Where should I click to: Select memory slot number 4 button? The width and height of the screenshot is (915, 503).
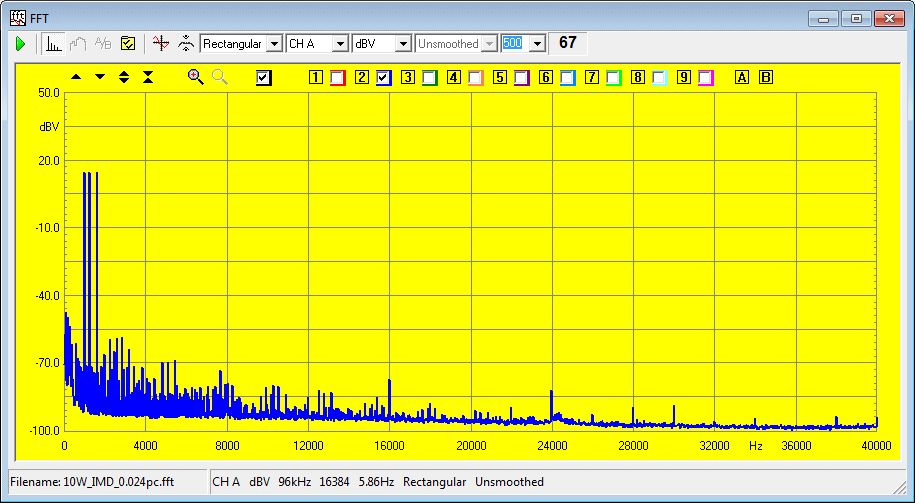pyautogui.click(x=454, y=77)
